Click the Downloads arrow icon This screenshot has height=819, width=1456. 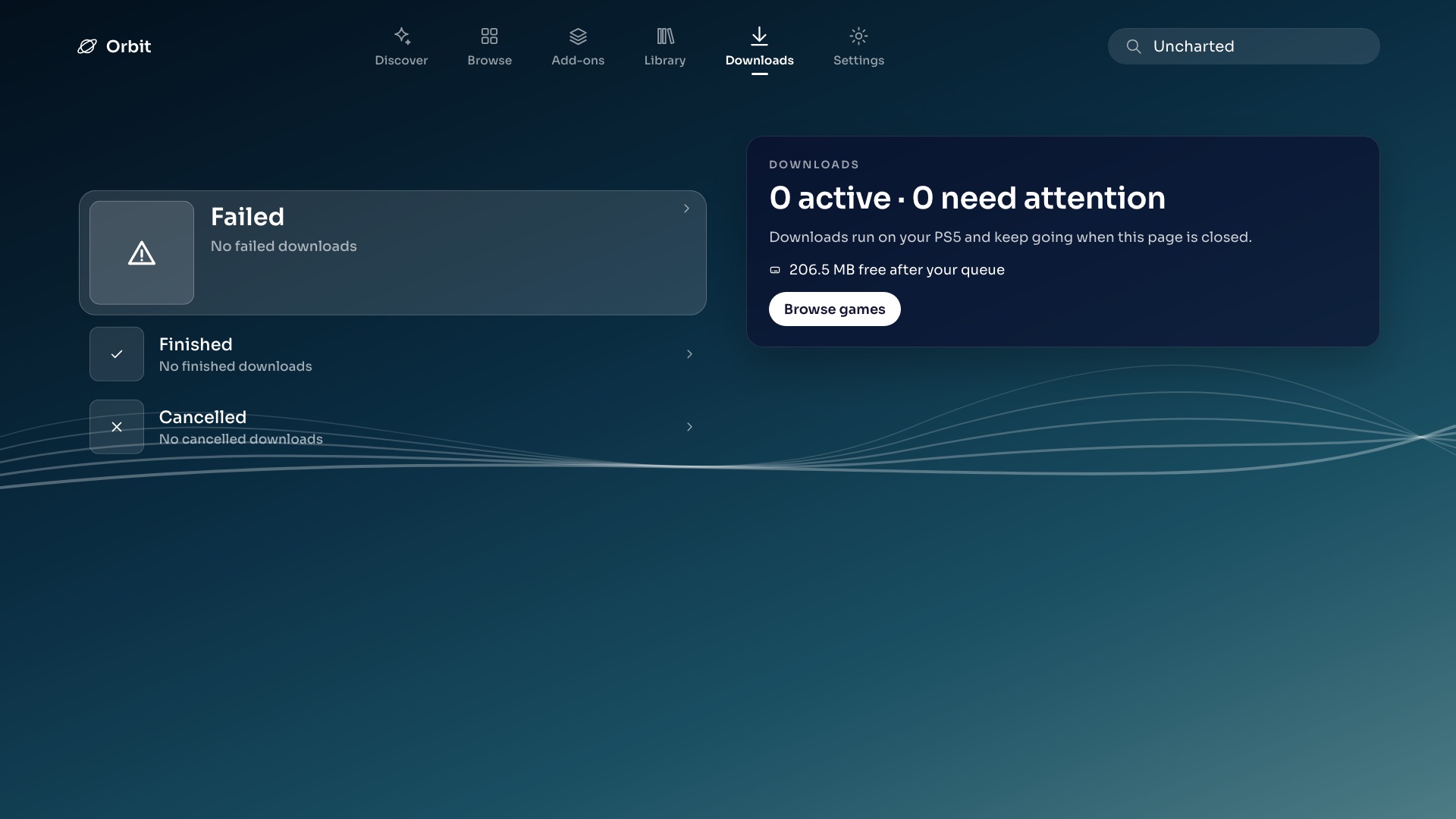pos(759,36)
